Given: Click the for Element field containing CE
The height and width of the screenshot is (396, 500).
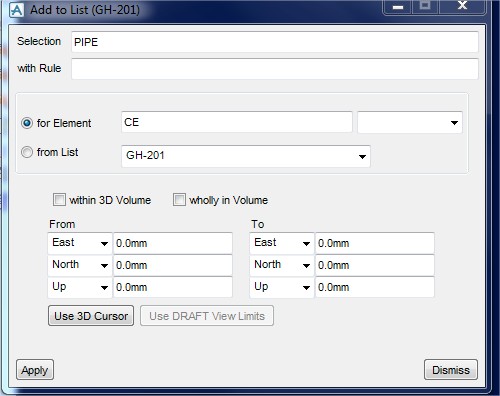Looking at the screenshot, I should pyautogui.click(x=237, y=122).
